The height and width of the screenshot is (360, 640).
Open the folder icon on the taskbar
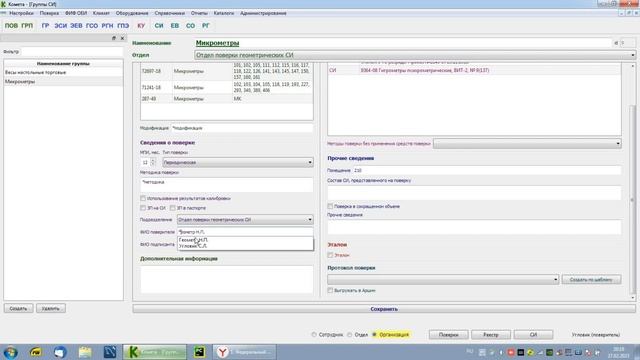point(85,352)
